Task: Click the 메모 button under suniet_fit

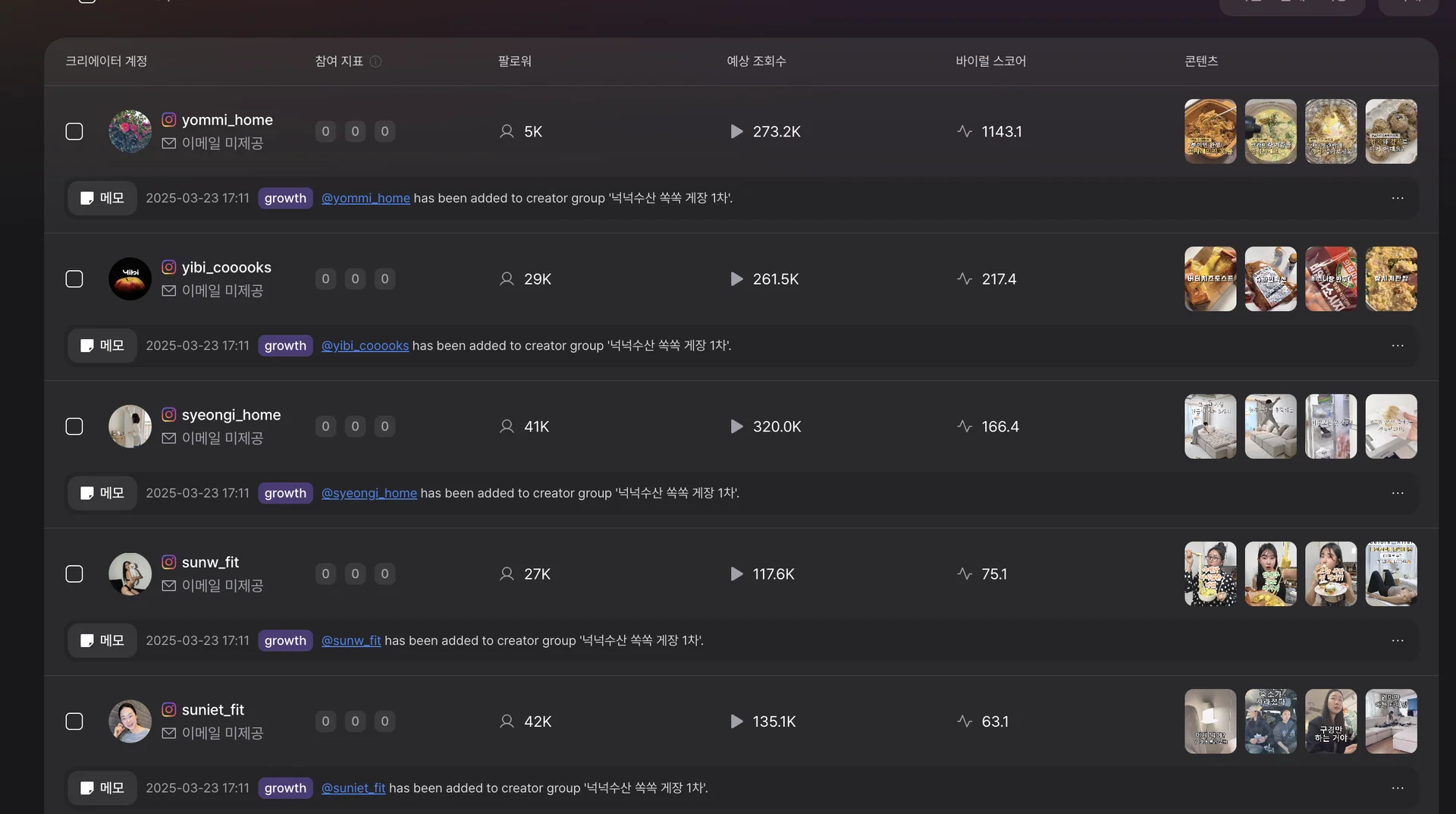Action: click(102, 788)
